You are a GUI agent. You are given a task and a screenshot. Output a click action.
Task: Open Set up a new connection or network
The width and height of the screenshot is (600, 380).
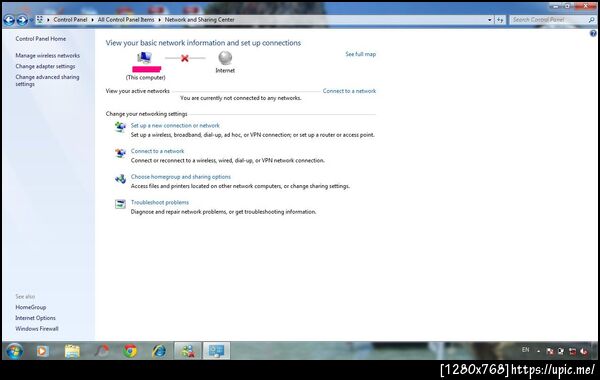[175, 125]
